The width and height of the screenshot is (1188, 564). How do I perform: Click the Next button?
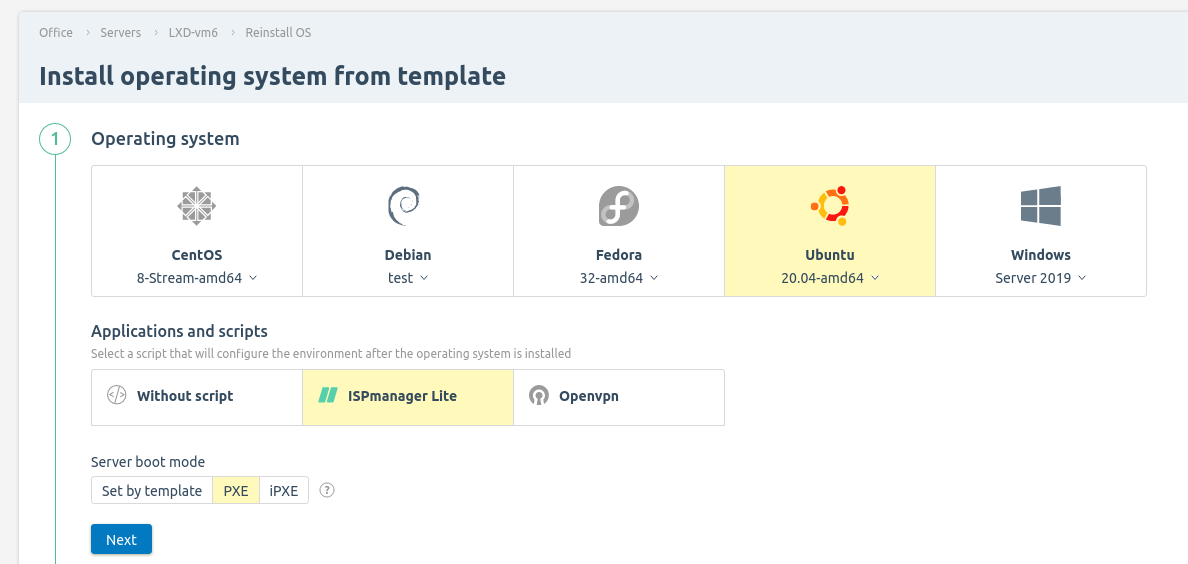pos(121,539)
